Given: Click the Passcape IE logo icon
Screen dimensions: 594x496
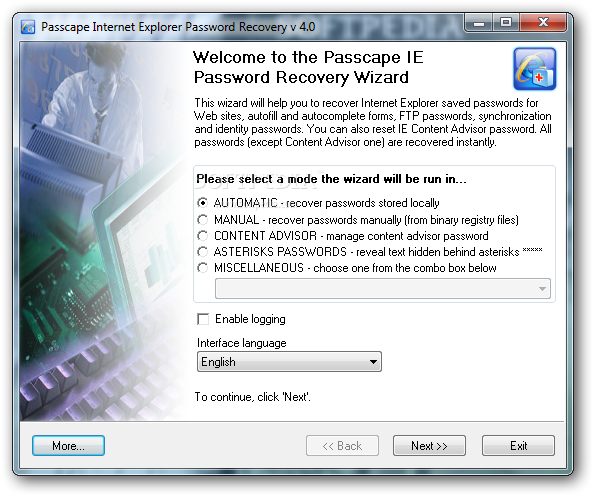Looking at the screenshot, I should point(535,69).
